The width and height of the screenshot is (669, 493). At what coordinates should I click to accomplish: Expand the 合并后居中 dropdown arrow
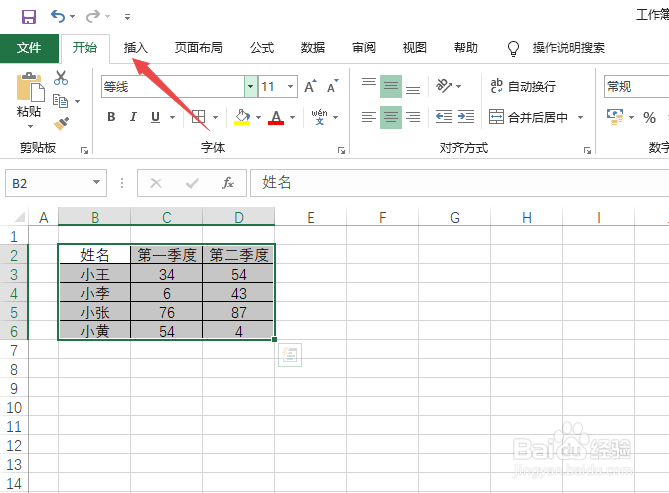pyautogui.click(x=580, y=117)
